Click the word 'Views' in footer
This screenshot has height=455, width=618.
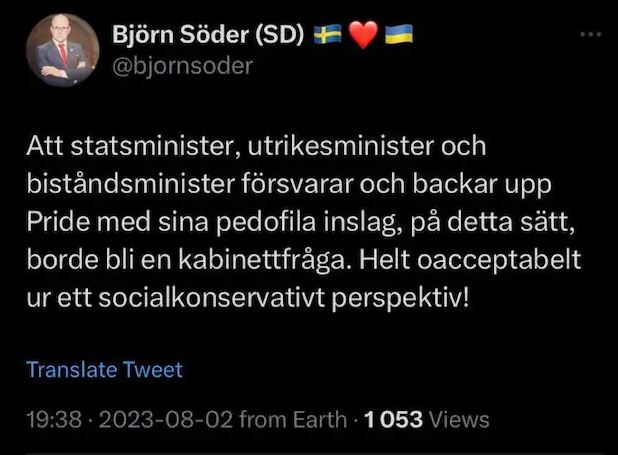point(459,418)
